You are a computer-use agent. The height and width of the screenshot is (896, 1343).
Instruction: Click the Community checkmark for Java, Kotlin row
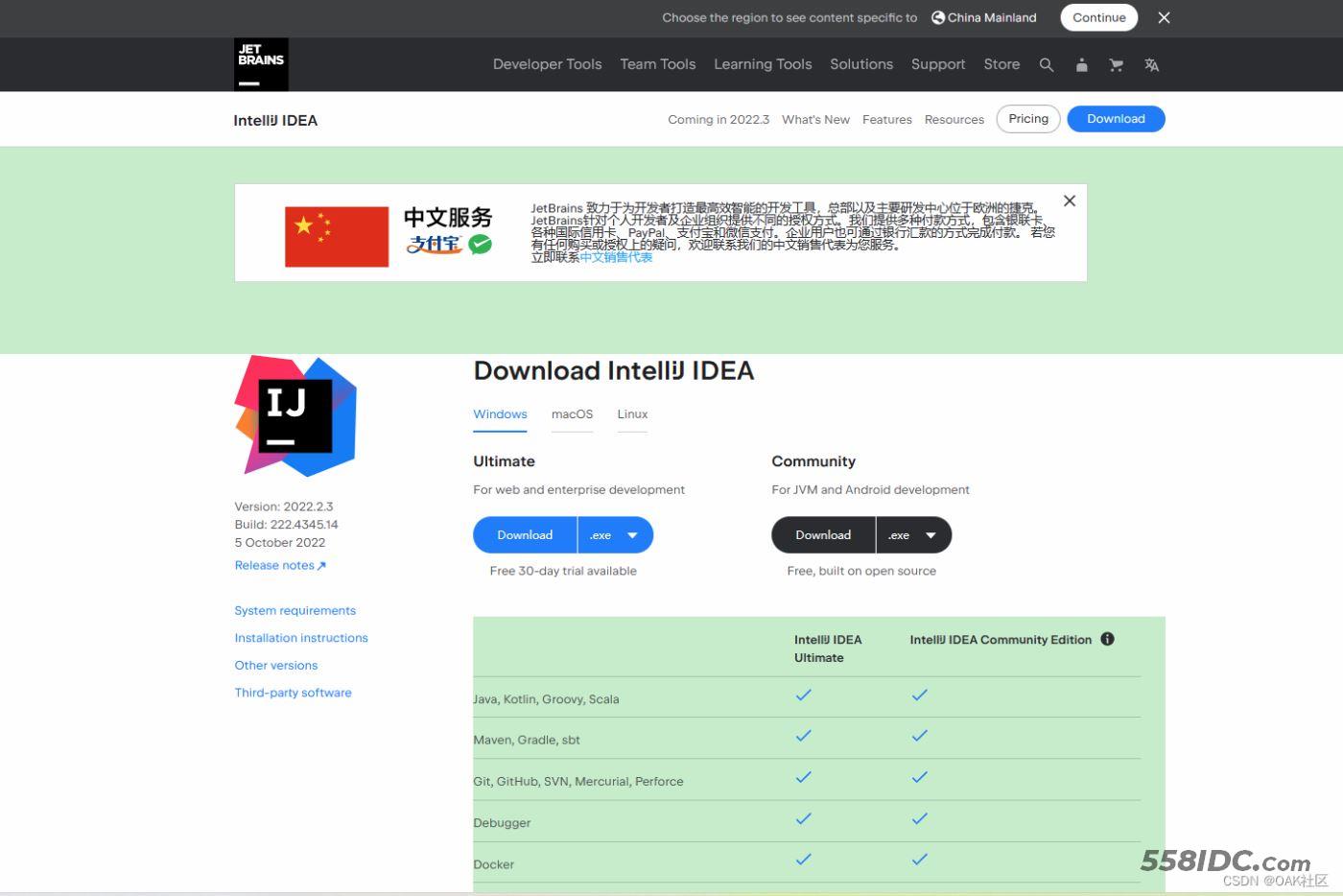tap(920, 695)
